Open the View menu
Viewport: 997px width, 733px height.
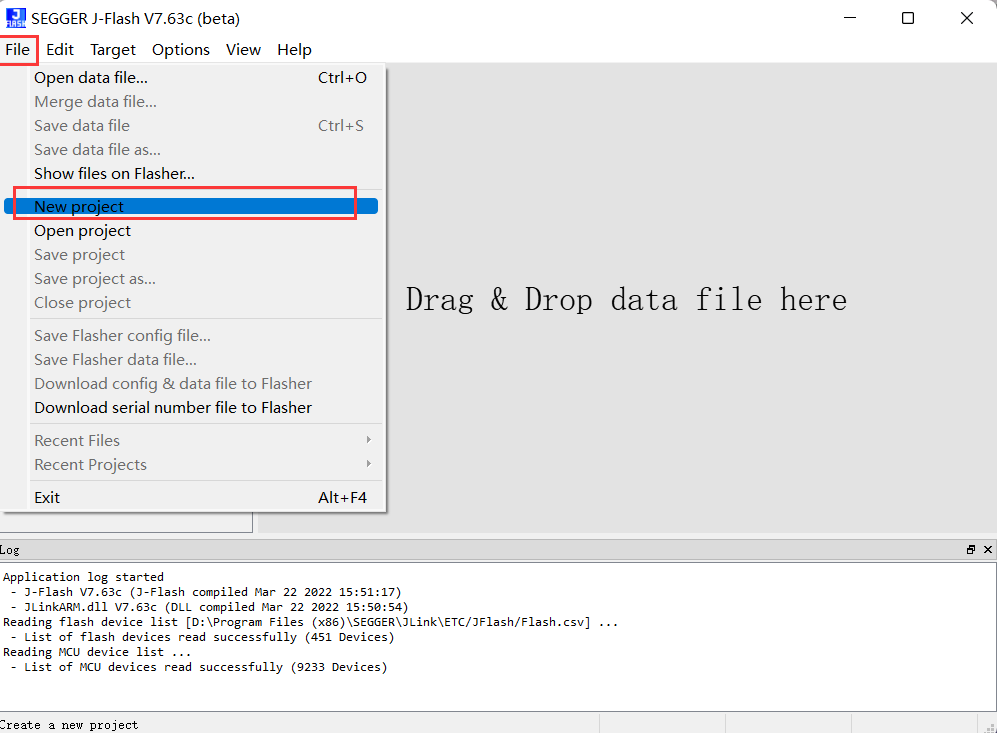243,49
